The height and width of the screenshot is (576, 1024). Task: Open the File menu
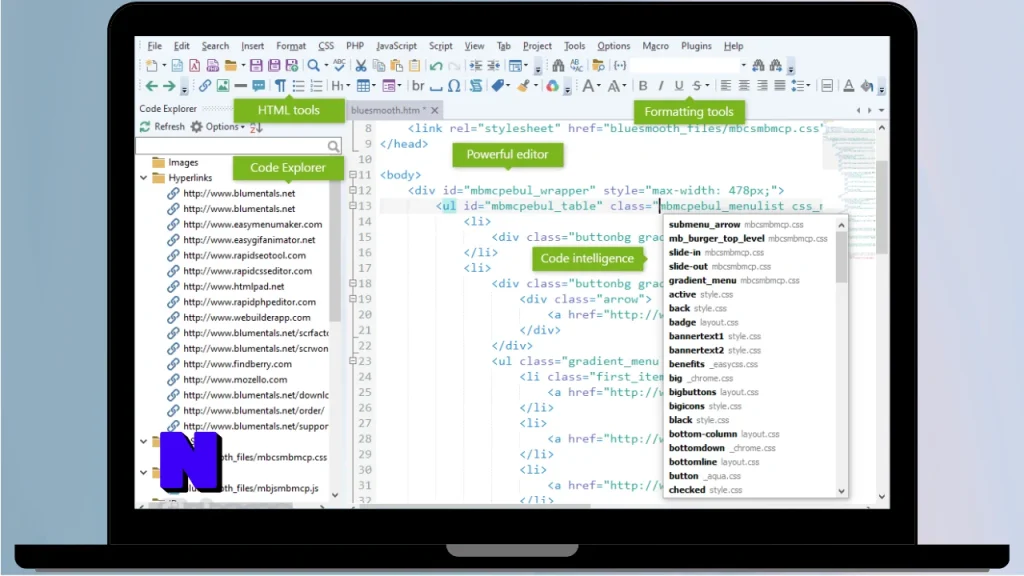154,46
